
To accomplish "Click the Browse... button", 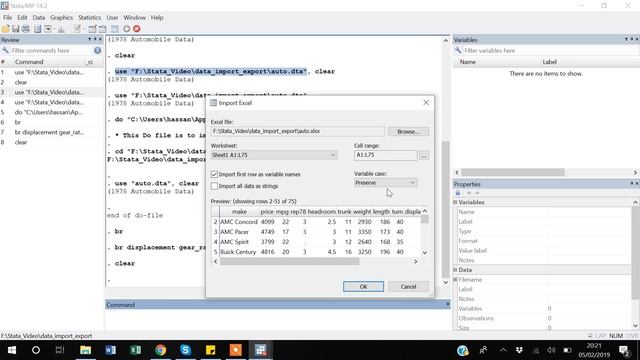I will tap(408, 132).
